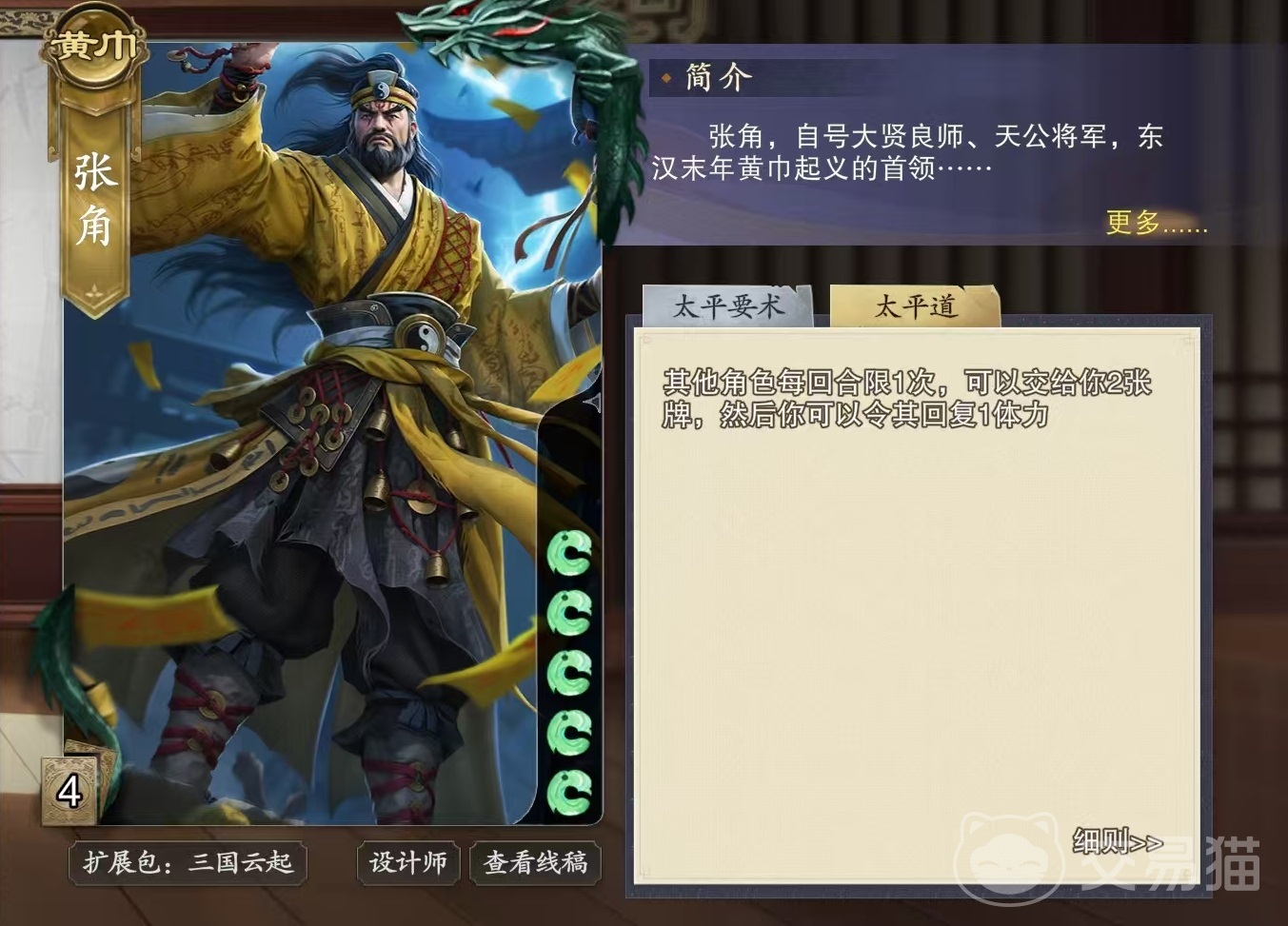
Task: Click the 设计师 button
Action: coord(408,863)
